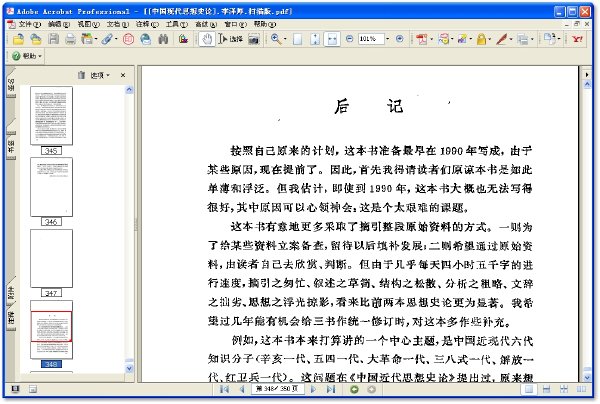600x404 pixels.
Task: Switch to Single Page layout
Action: coord(529,389)
